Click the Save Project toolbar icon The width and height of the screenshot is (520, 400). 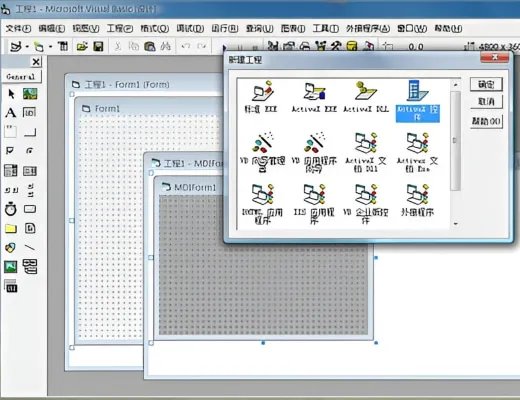coord(98,46)
